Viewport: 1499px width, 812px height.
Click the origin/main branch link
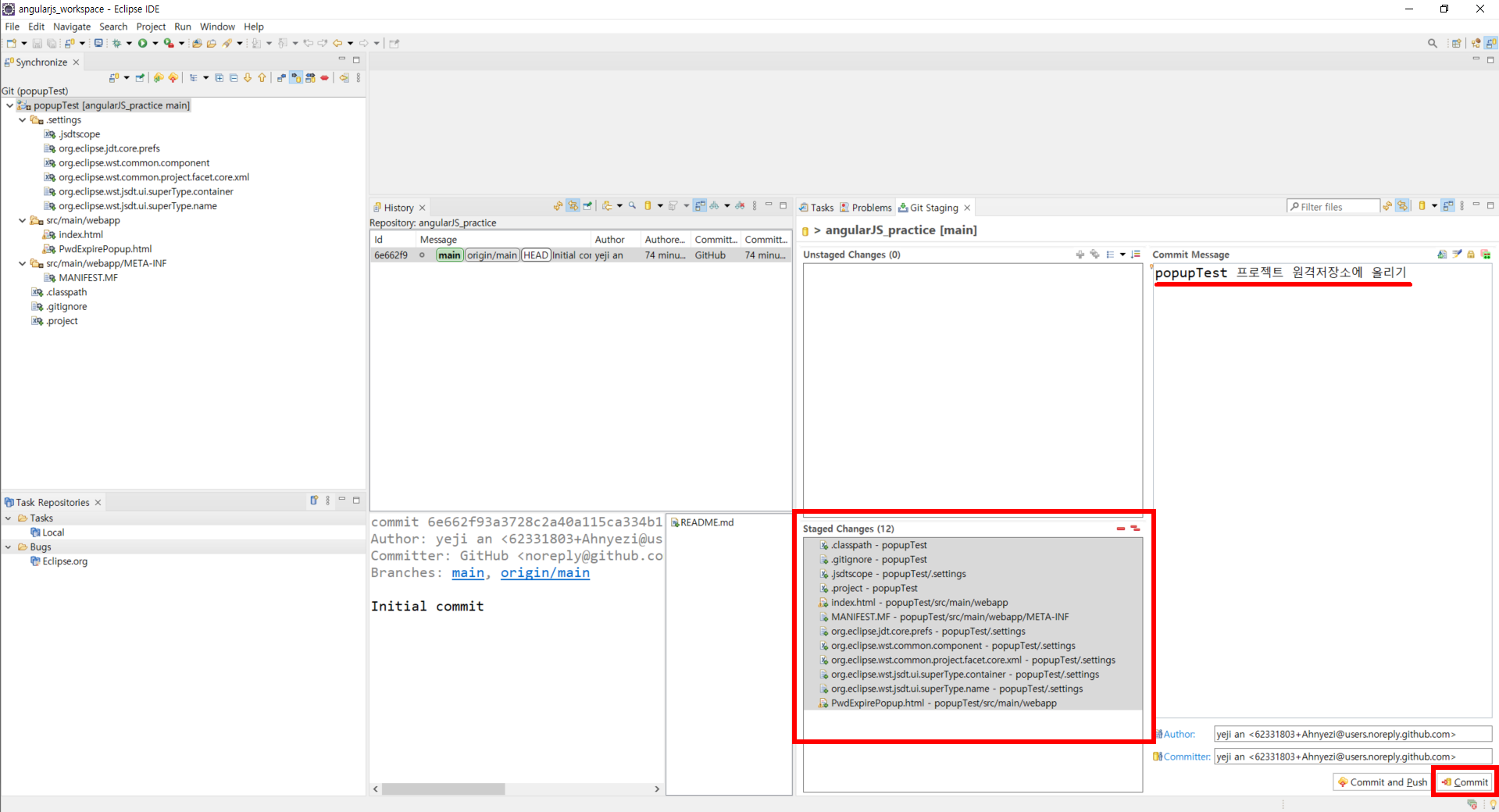tap(545, 572)
